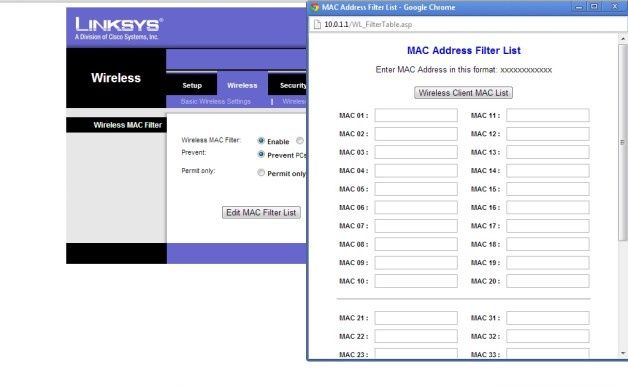
Task: Click the MAC 01 input field
Action: [416, 115]
